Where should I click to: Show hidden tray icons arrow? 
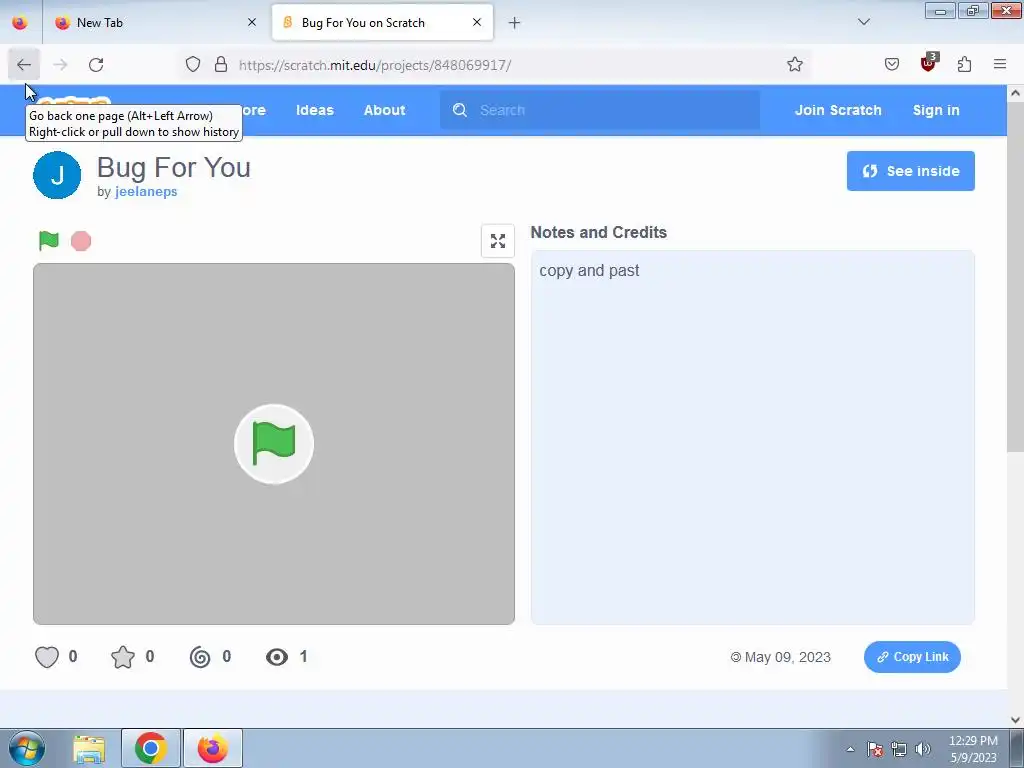click(x=850, y=749)
